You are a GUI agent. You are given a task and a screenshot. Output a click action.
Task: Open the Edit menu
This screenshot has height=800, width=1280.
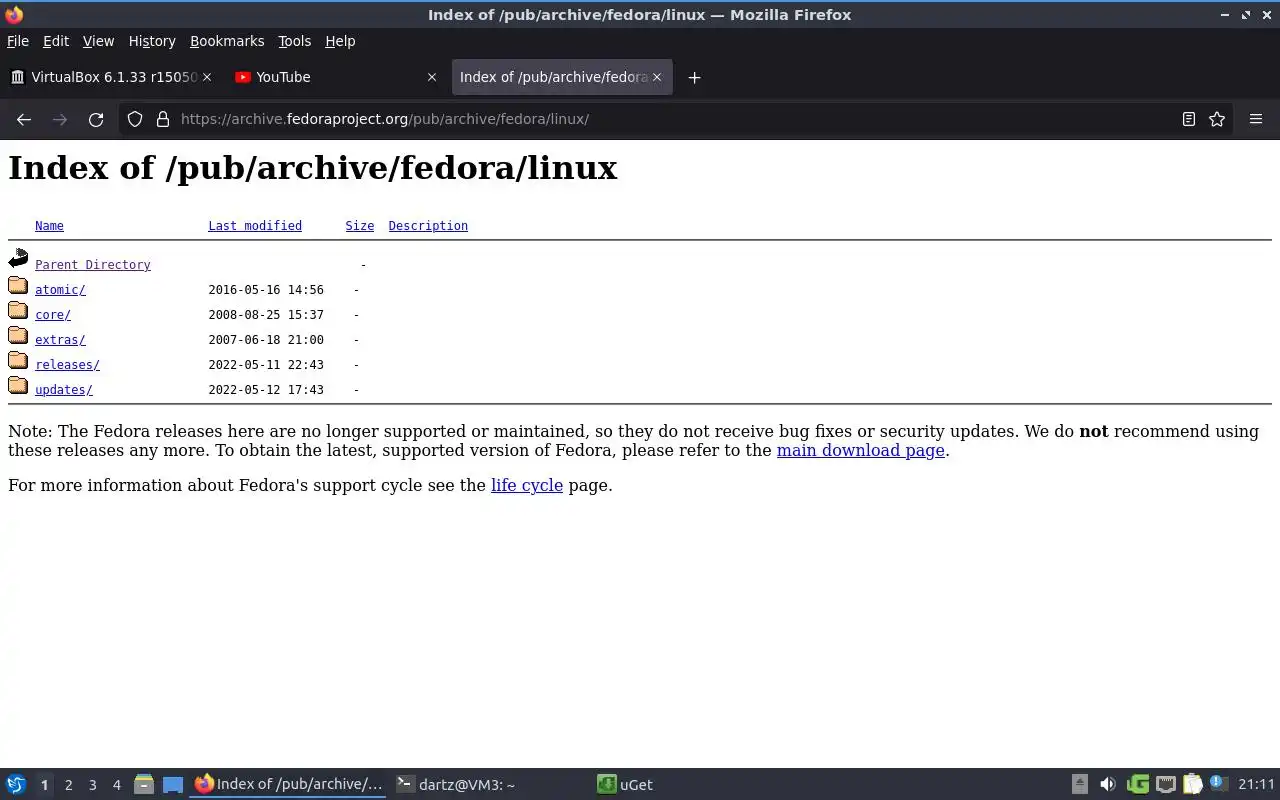56,41
